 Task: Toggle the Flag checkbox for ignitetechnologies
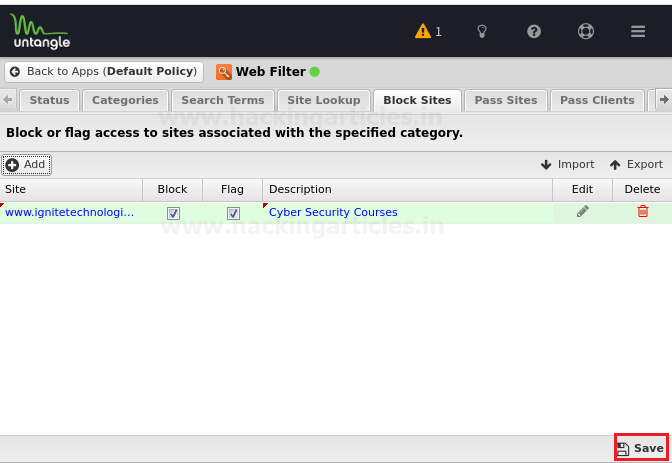233,213
